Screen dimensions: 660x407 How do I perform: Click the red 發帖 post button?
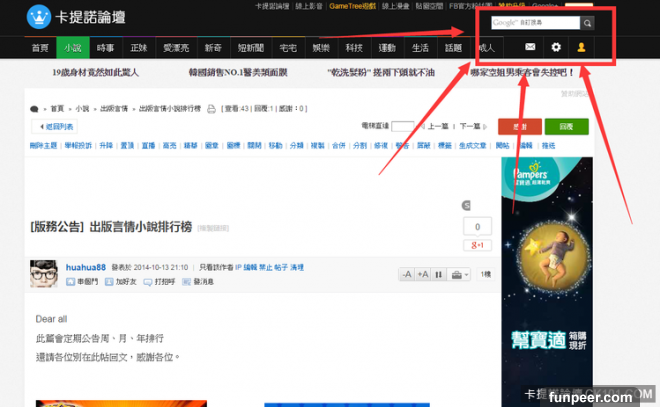(519, 127)
